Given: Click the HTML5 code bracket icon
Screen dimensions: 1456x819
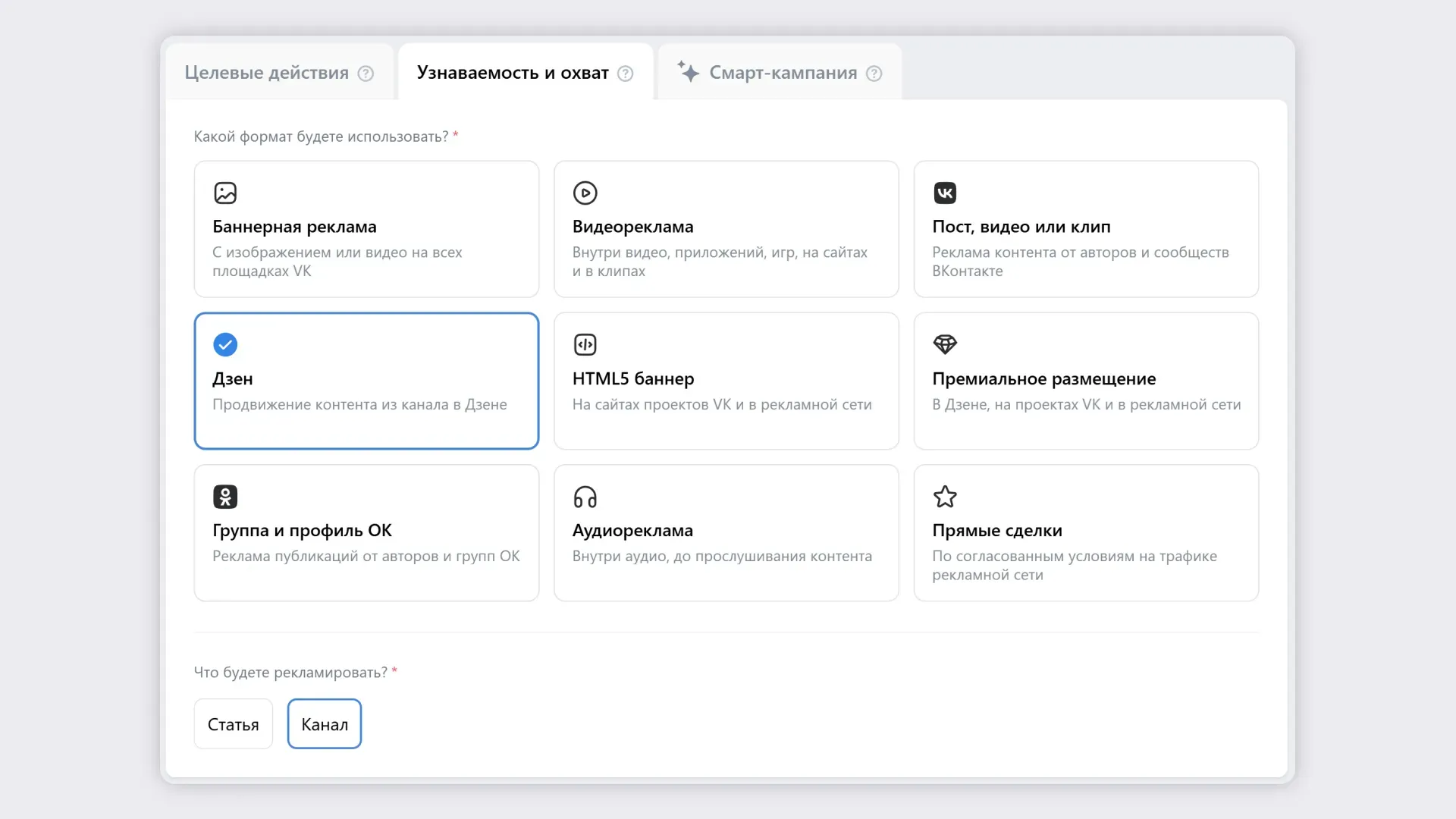Looking at the screenshot, I should [x=585, y=344].
